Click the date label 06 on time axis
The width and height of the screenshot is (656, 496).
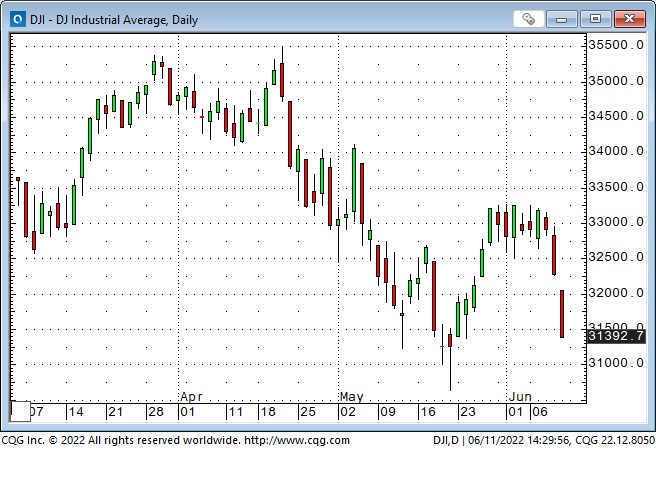point(540,412)
